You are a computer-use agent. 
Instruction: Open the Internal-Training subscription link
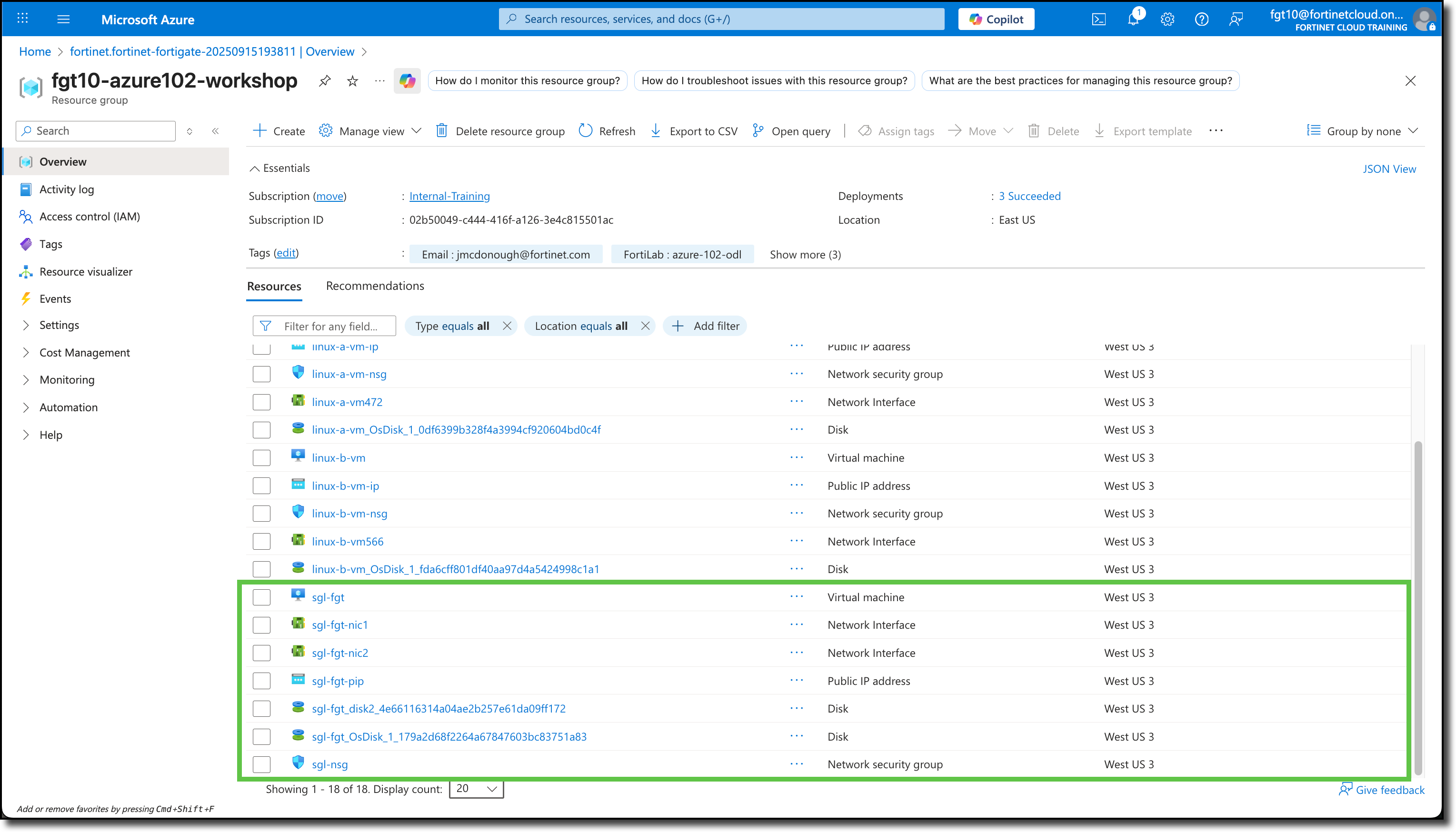click(449, 196)
